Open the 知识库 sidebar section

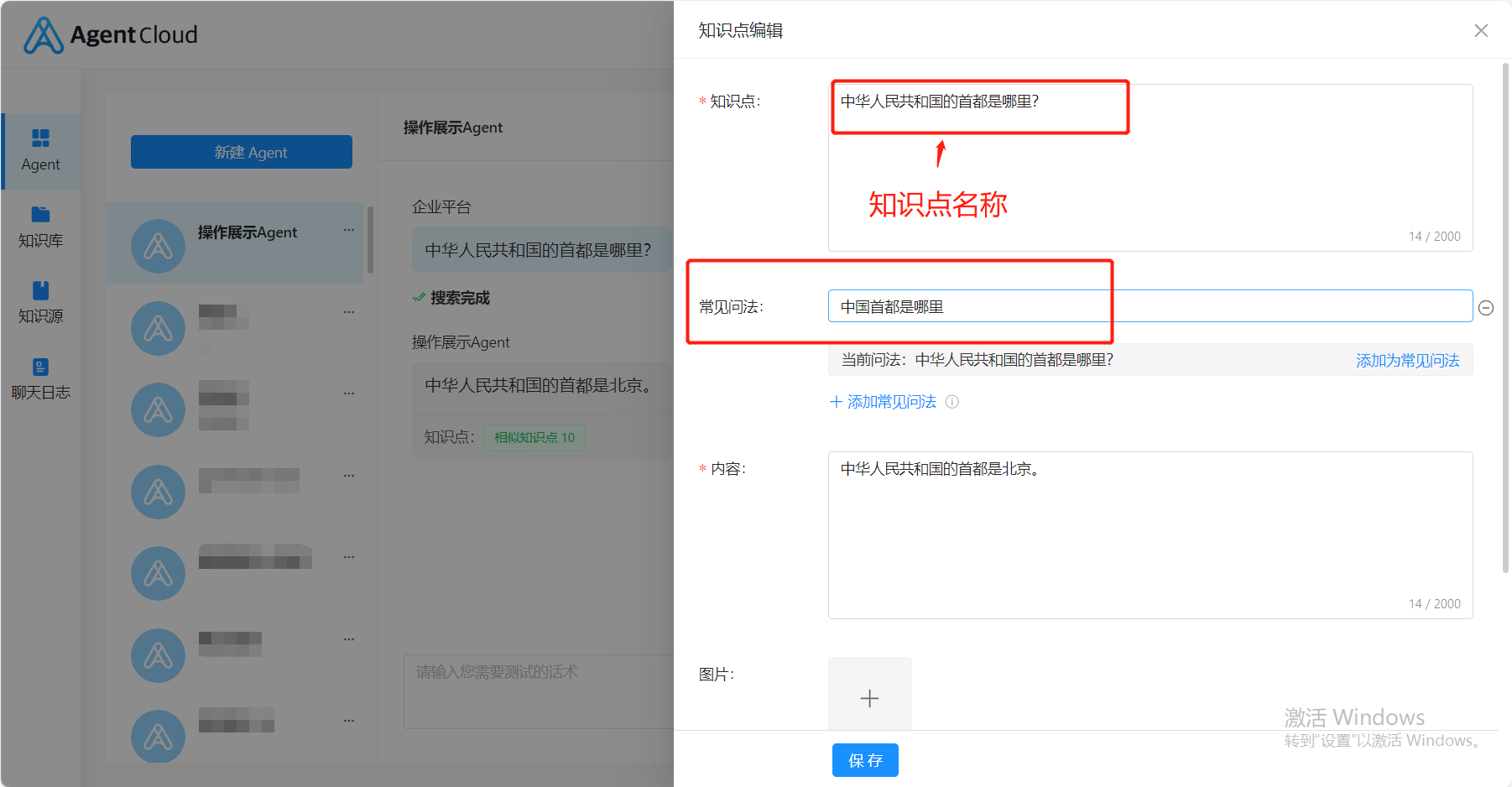pyautogui.click(x=40, y=227)
